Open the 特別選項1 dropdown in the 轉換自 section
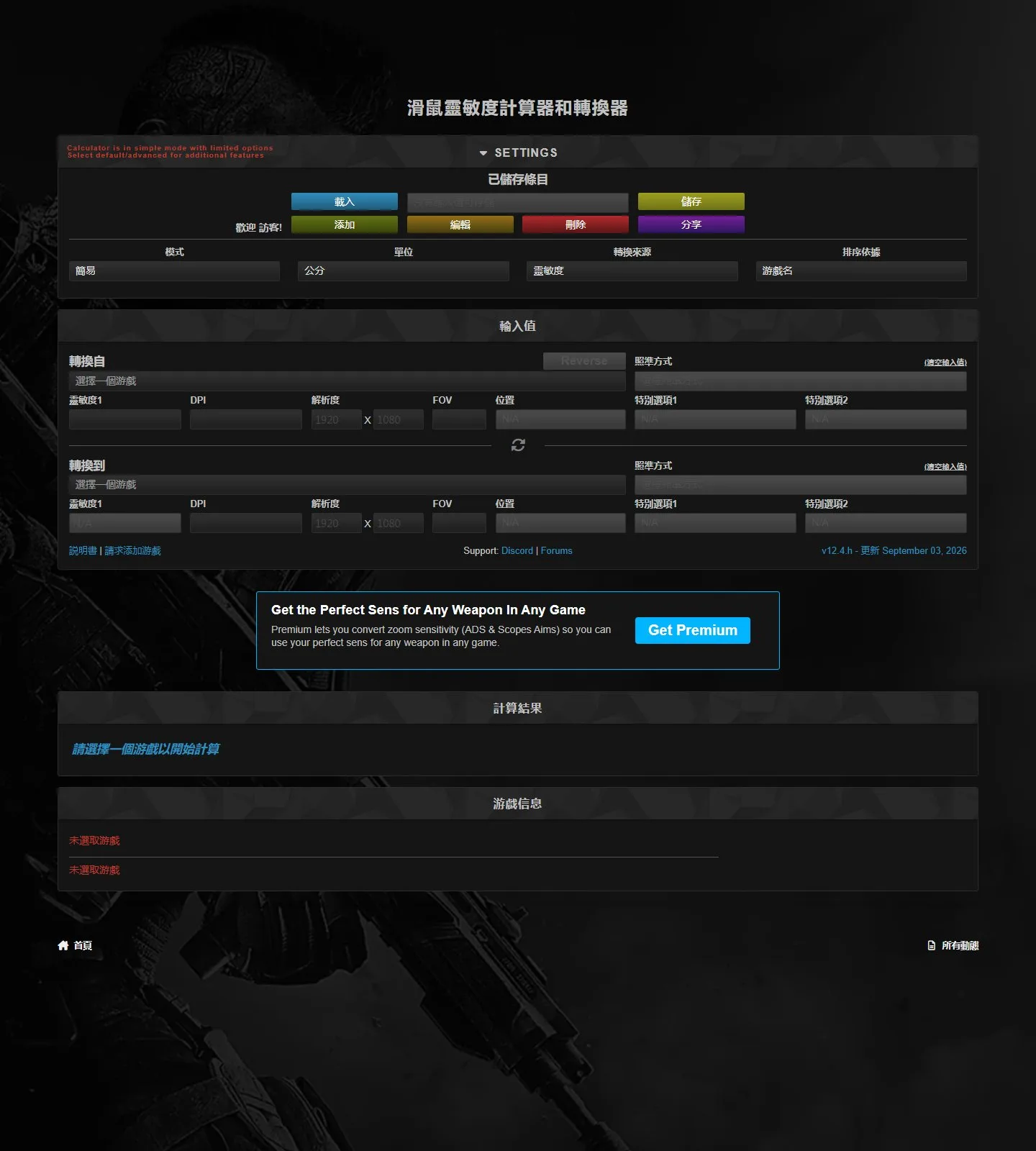Viewport: 1036px width, 1151px height. (x=715, y=419)
